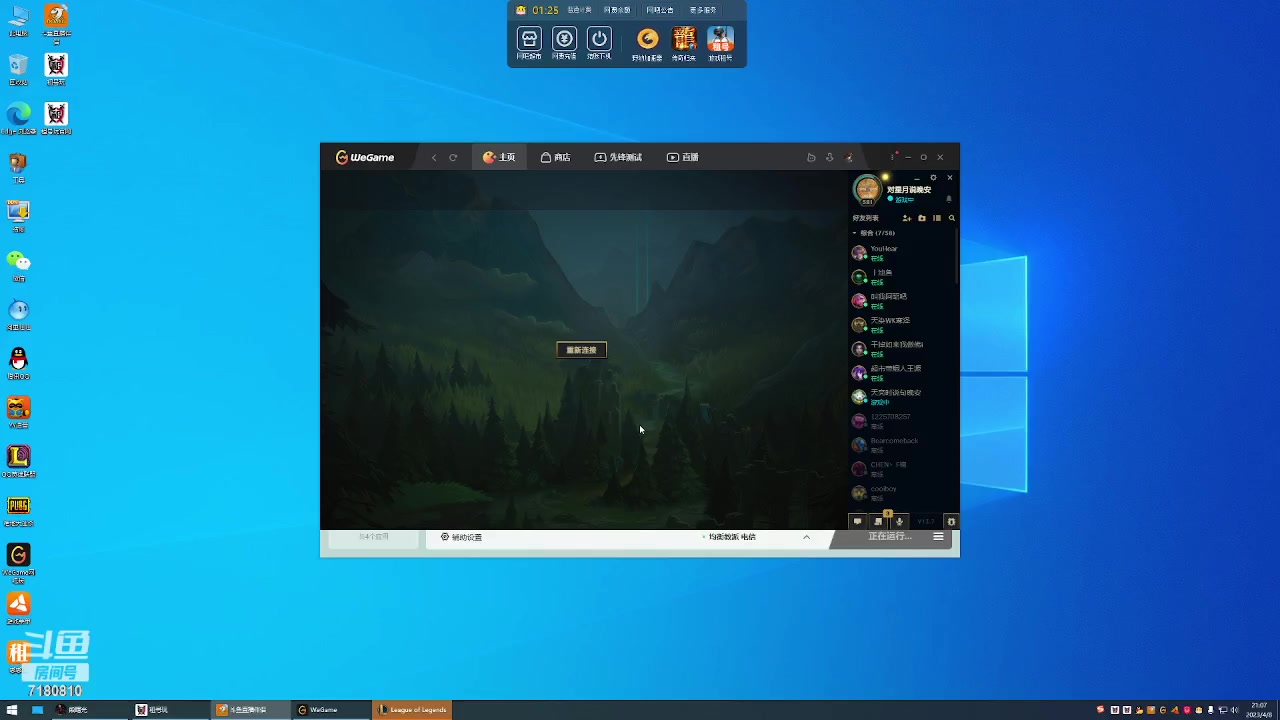This screenshot has height=720, width=1280.
Task: Select offline friend coolboy
Action: tap(903, 493)
